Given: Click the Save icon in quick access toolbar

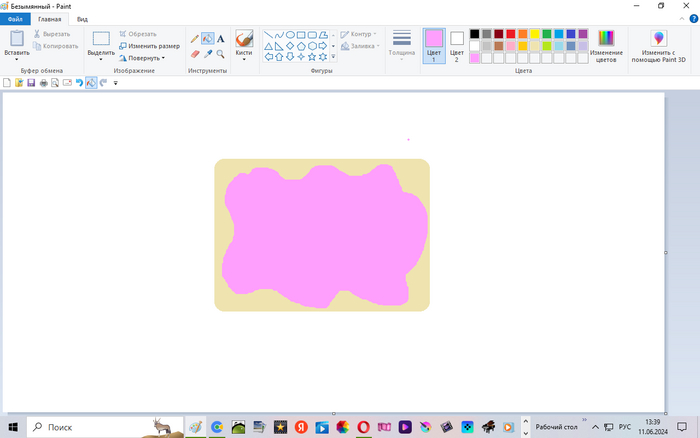Looking at the screenshot, I should [31, 83].
